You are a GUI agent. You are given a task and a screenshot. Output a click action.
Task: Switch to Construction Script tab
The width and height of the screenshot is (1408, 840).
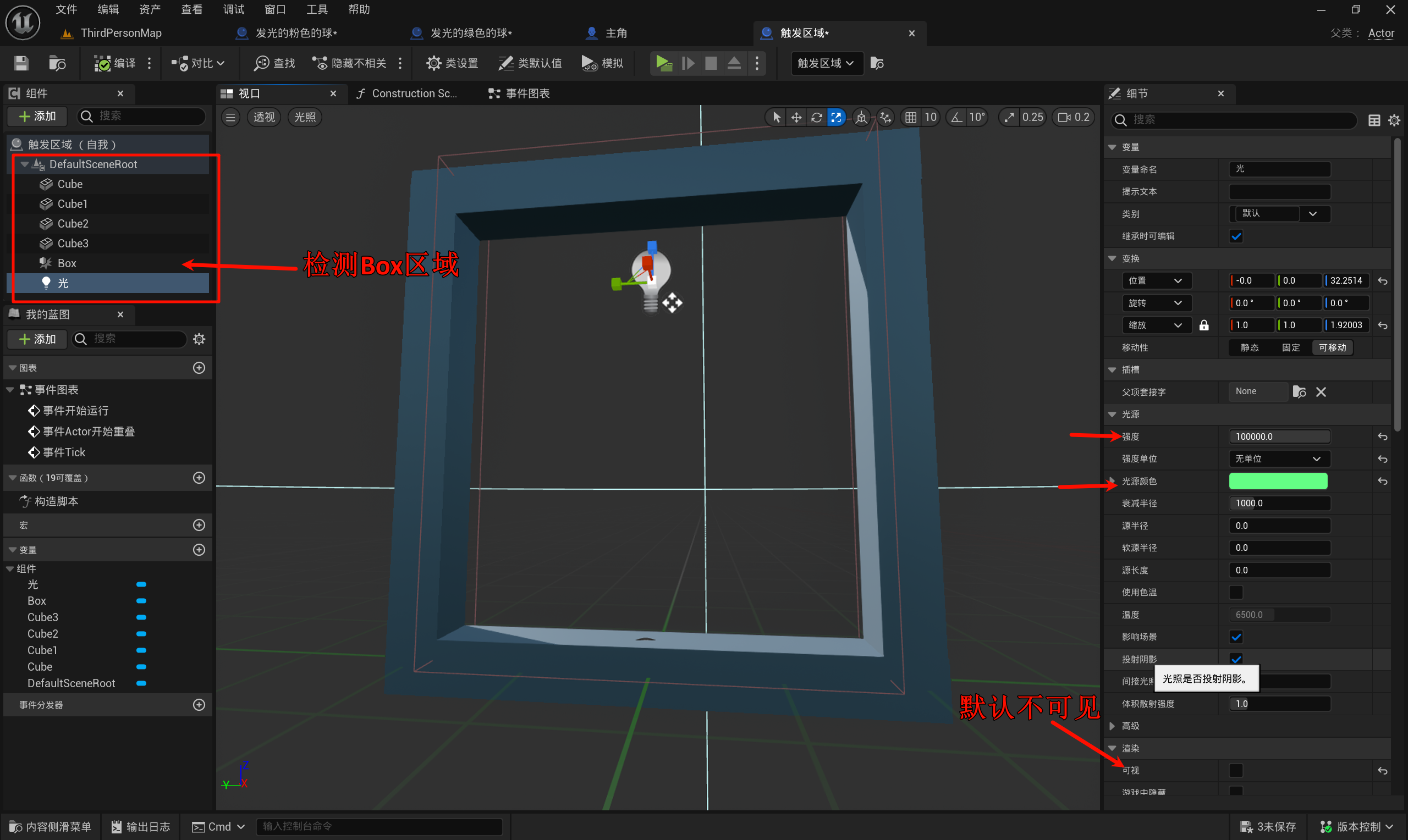(407, 93)
